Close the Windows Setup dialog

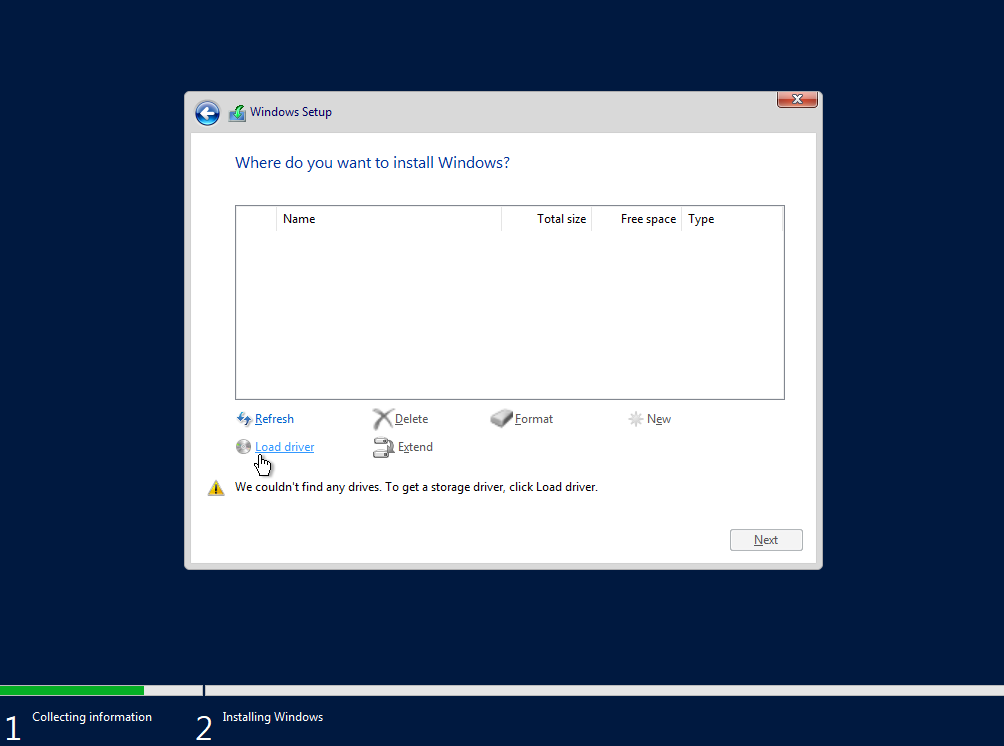pos(797,99)
